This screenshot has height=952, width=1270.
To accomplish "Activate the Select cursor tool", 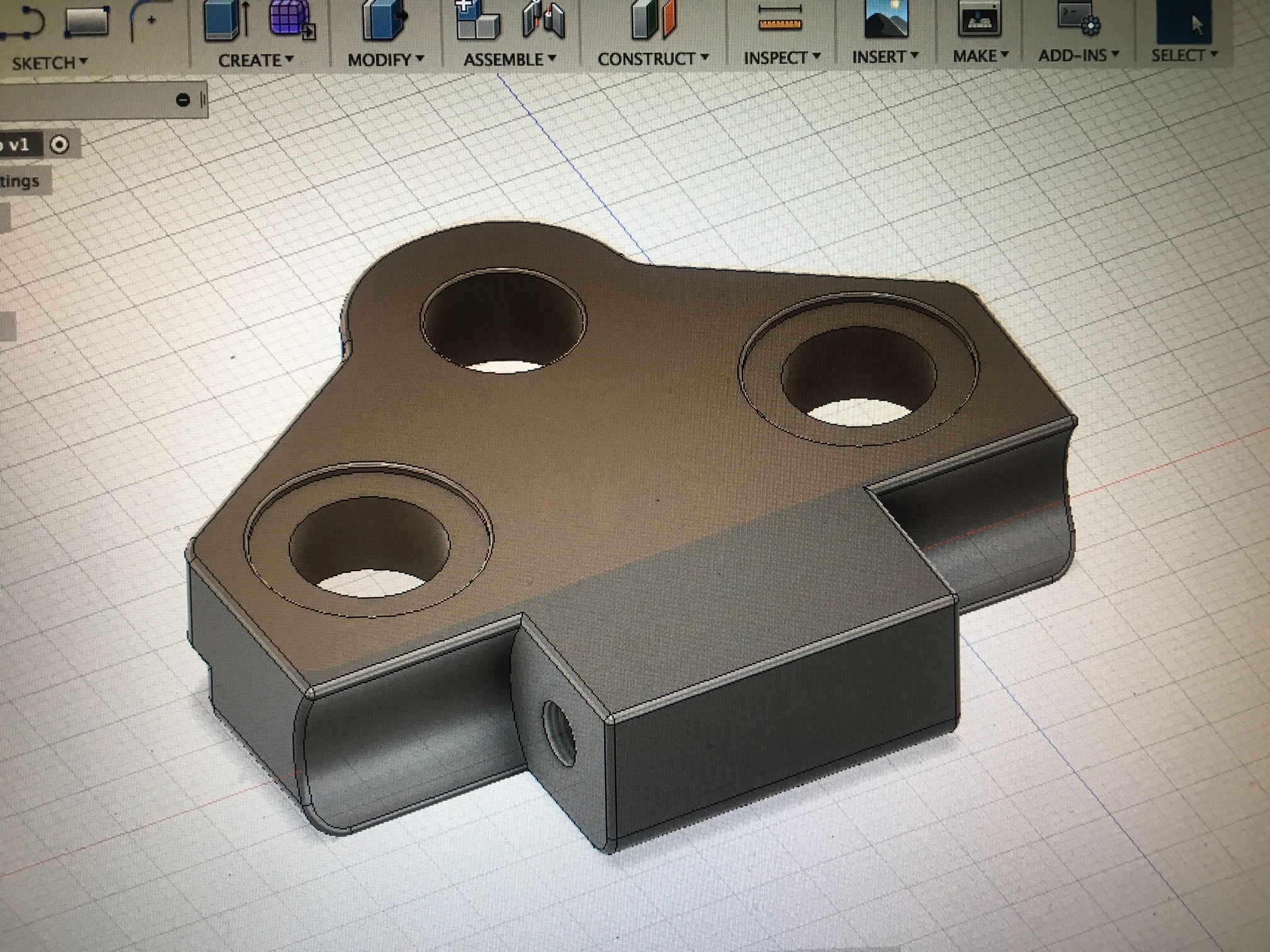I will tap(1184, 20).
